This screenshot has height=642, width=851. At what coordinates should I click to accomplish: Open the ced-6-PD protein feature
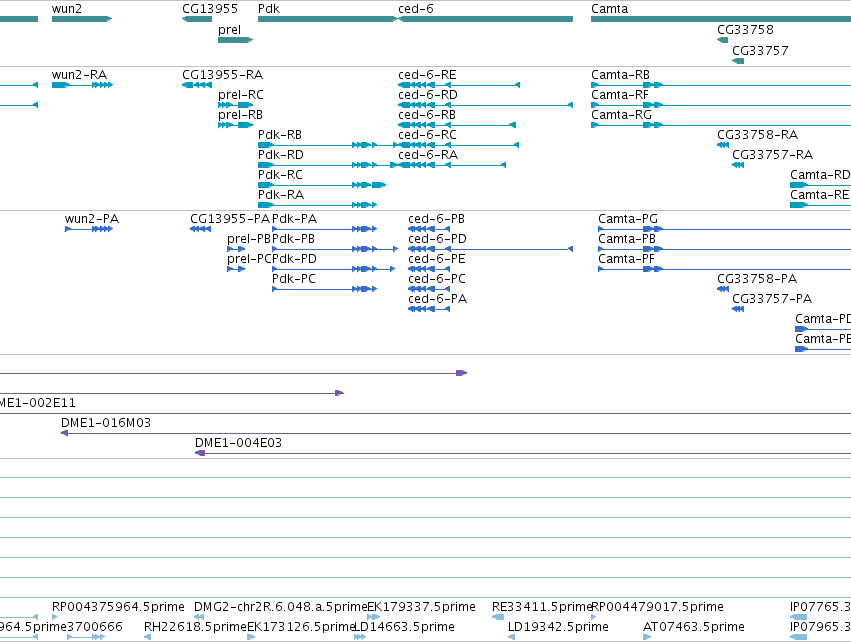pos(491,249)
